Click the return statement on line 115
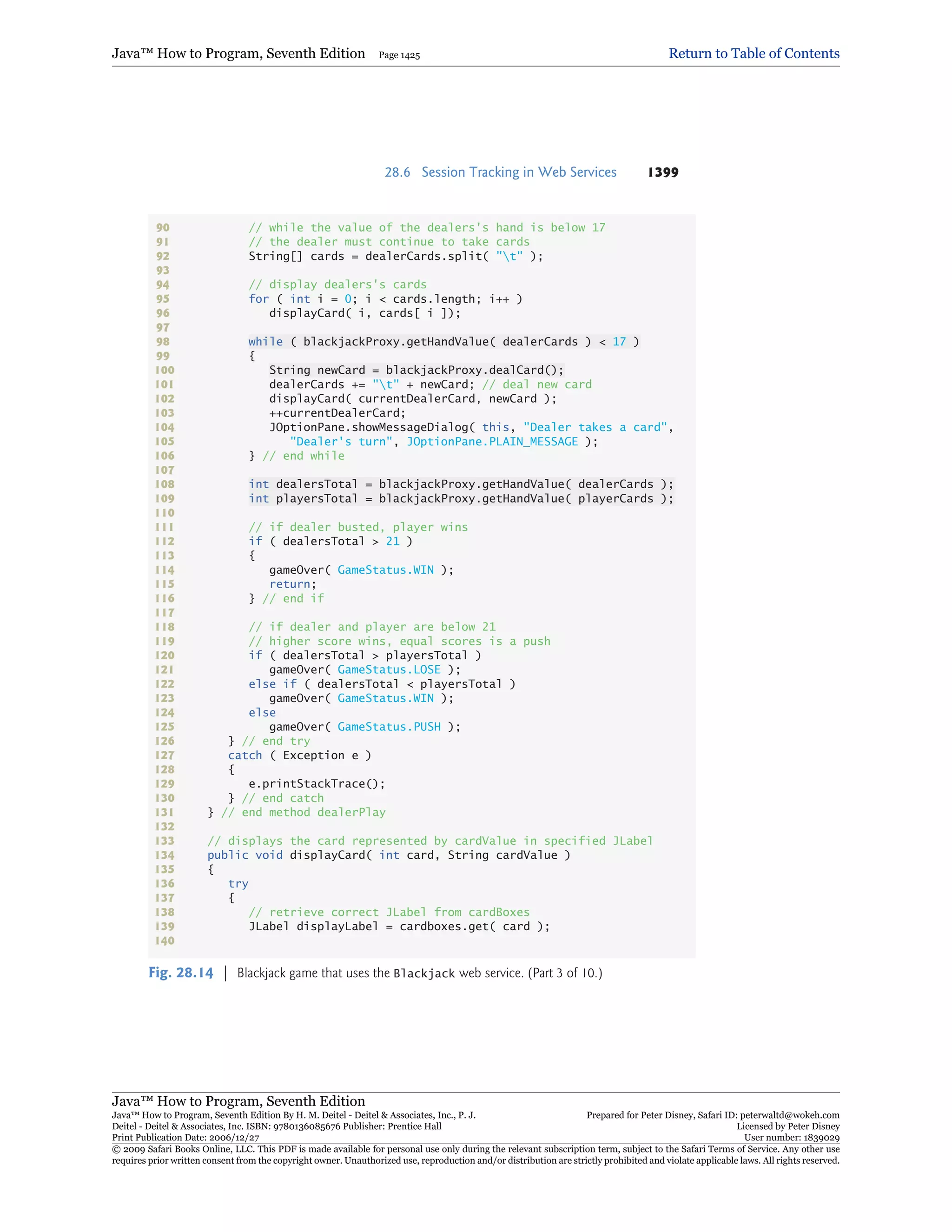This screenshot has height=1232, width=952. tap(292, 584)
